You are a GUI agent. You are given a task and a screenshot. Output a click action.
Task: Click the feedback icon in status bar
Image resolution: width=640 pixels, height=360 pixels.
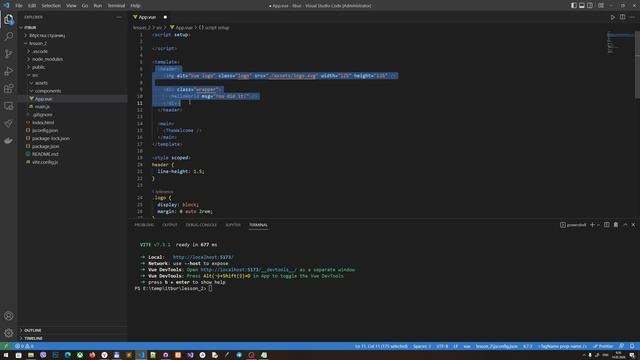[x=621, y=346]
